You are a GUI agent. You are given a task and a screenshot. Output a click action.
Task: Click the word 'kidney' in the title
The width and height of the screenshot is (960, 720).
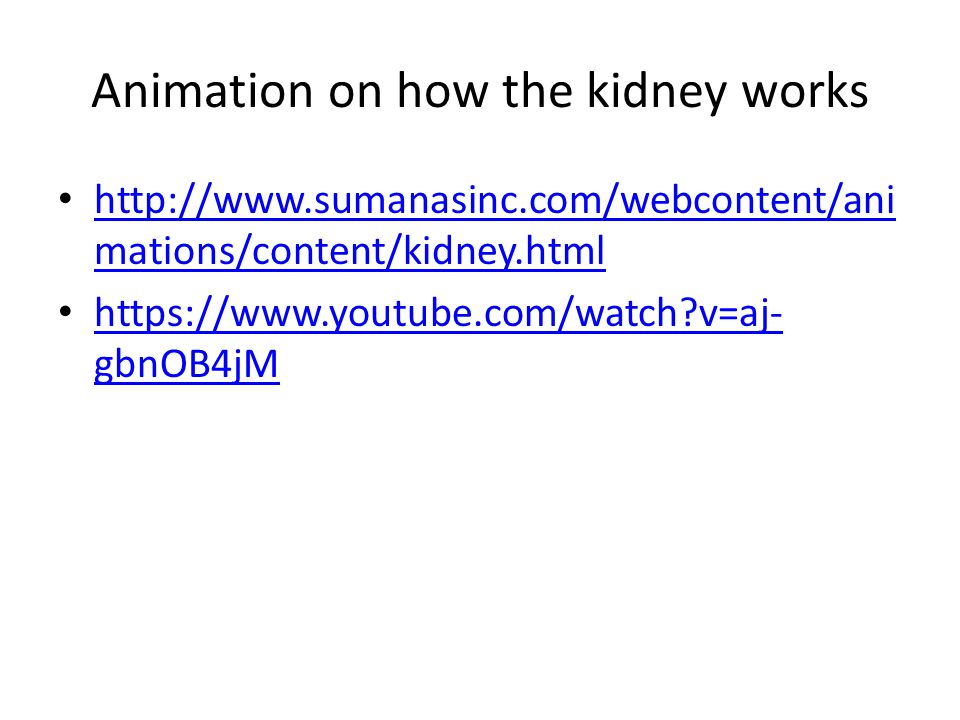coord(657,92)
